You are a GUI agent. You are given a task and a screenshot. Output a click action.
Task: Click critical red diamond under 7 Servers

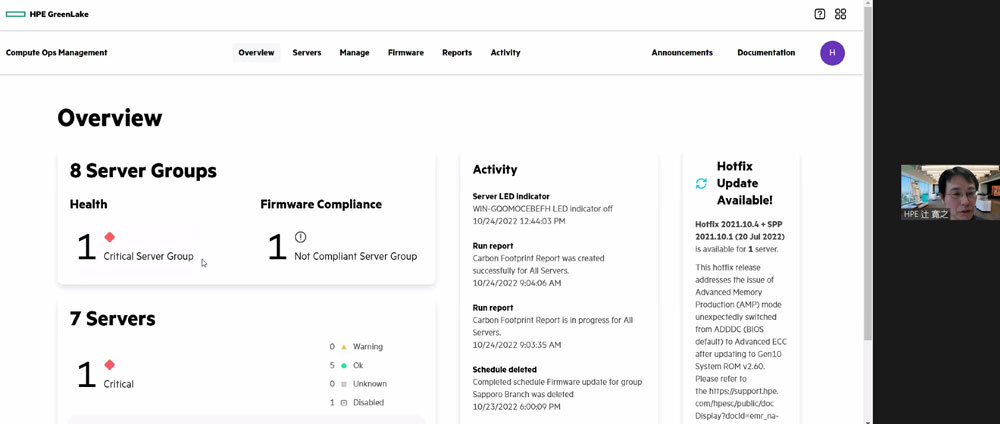[110, 365]
